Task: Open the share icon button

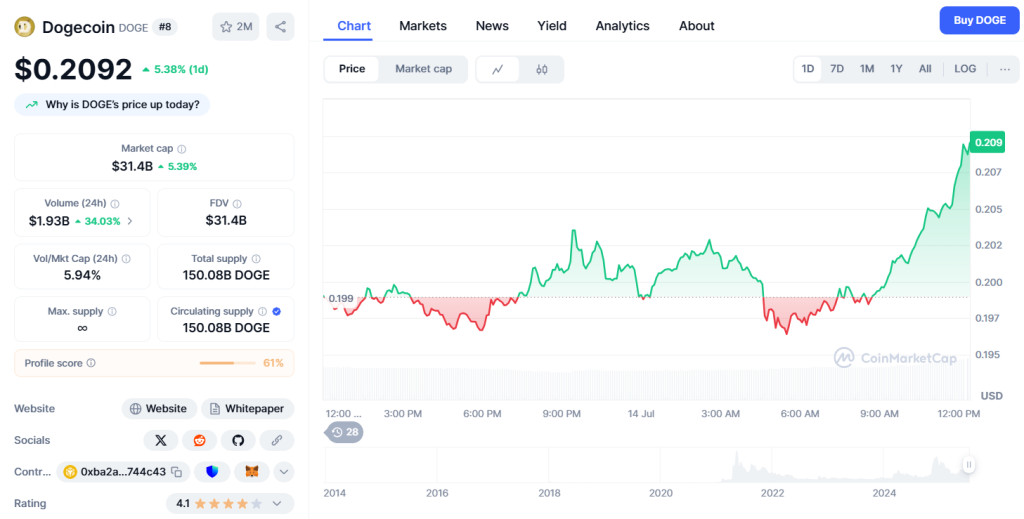Action: pyautogui.click(x=280, y=27)
